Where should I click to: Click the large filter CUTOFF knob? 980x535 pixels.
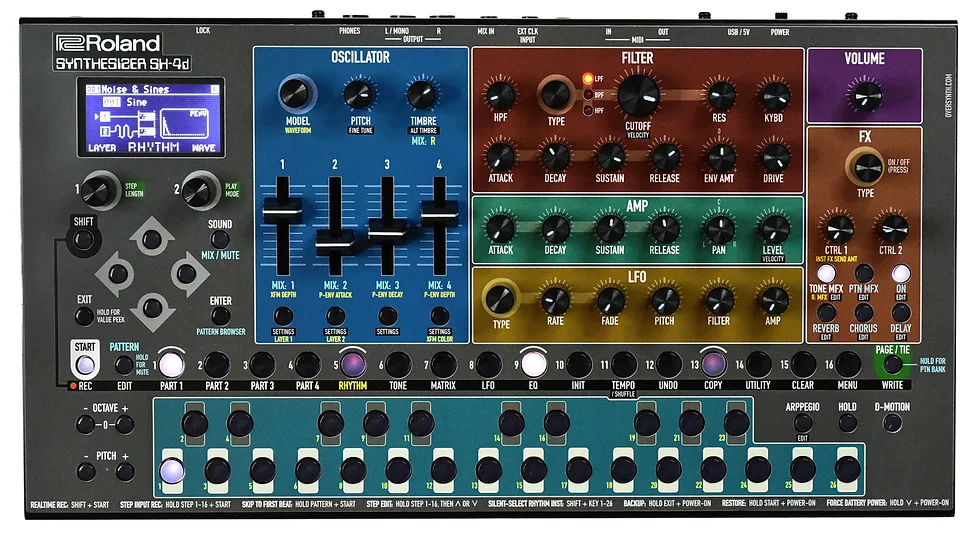point(638,96)
